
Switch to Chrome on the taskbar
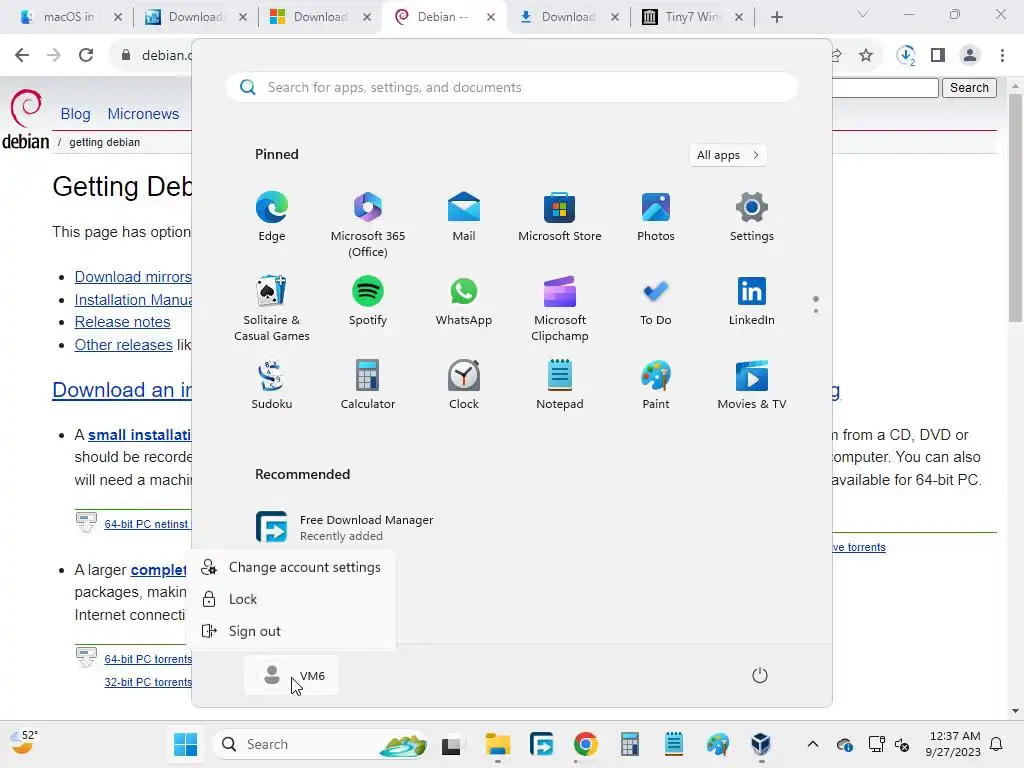tap(586, 744)
